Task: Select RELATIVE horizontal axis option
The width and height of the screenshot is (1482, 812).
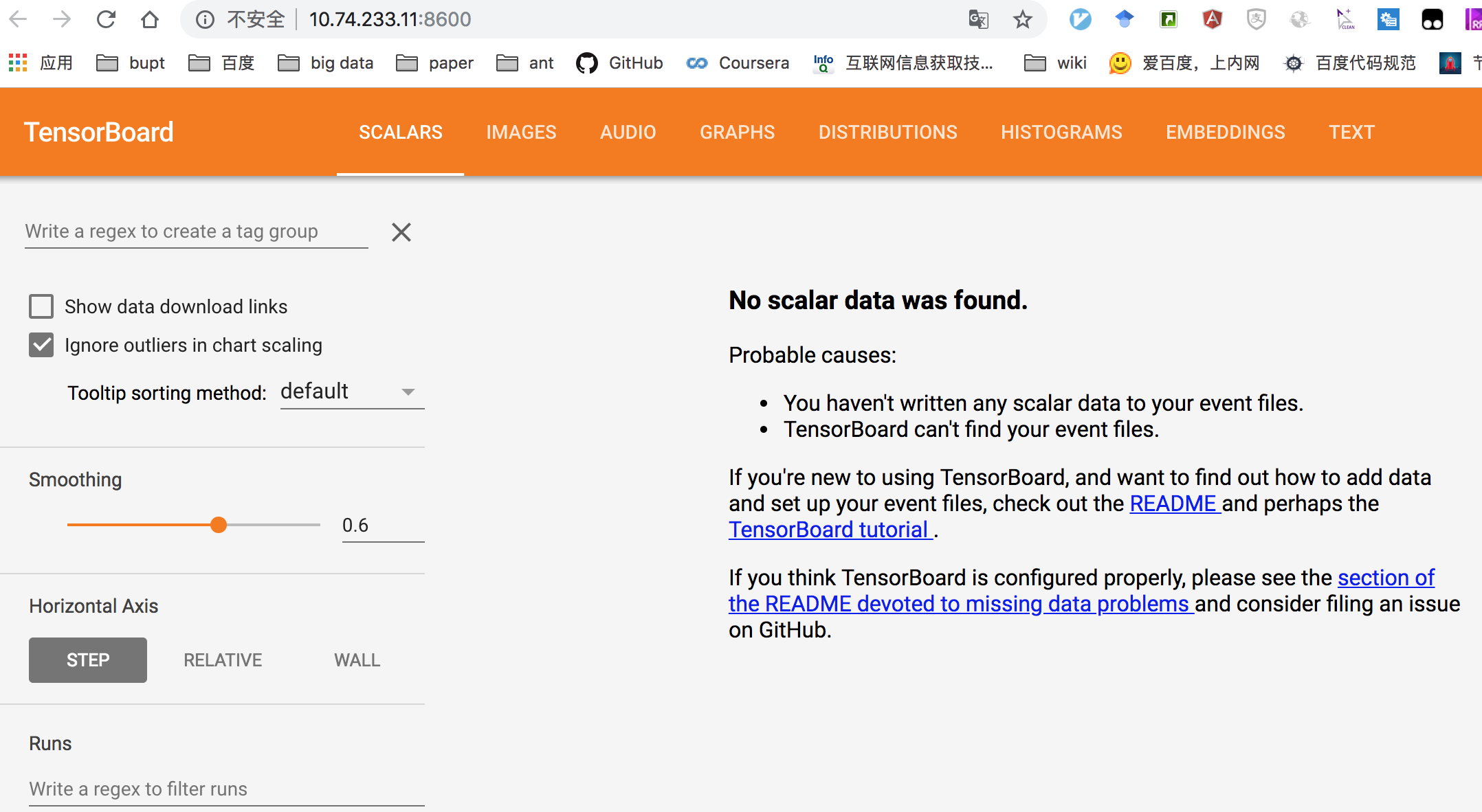Action: (x=223, y=660)
